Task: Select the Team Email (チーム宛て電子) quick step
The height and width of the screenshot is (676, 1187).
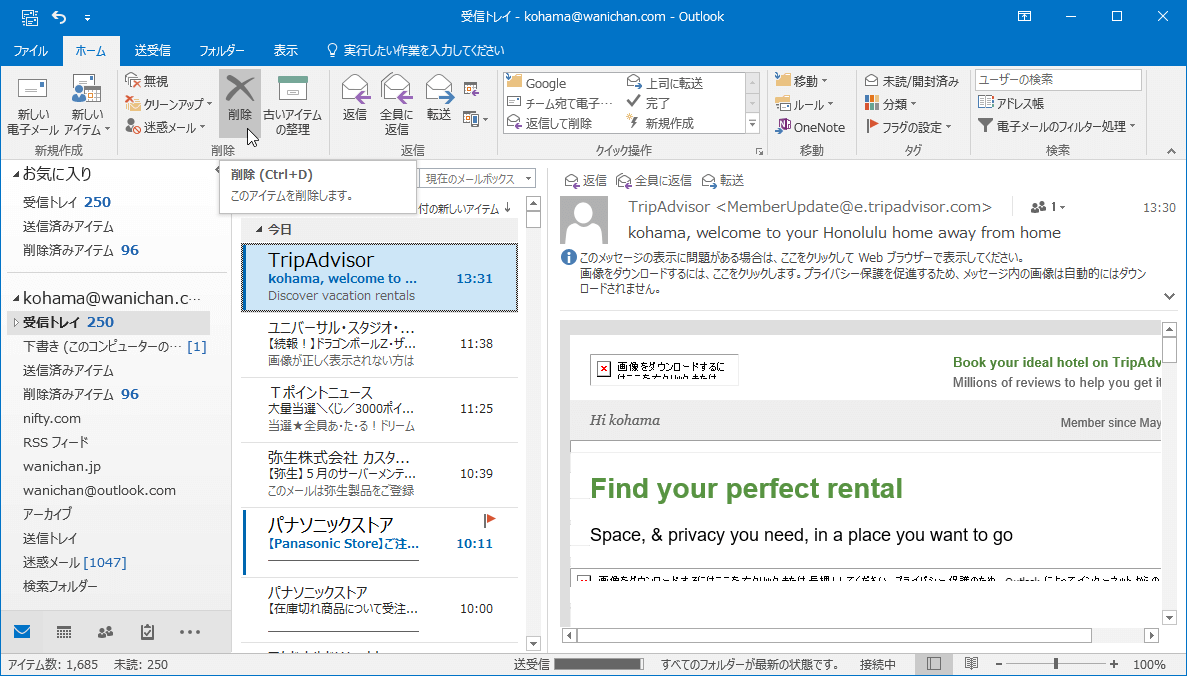Action: click(x=560, y=103)
